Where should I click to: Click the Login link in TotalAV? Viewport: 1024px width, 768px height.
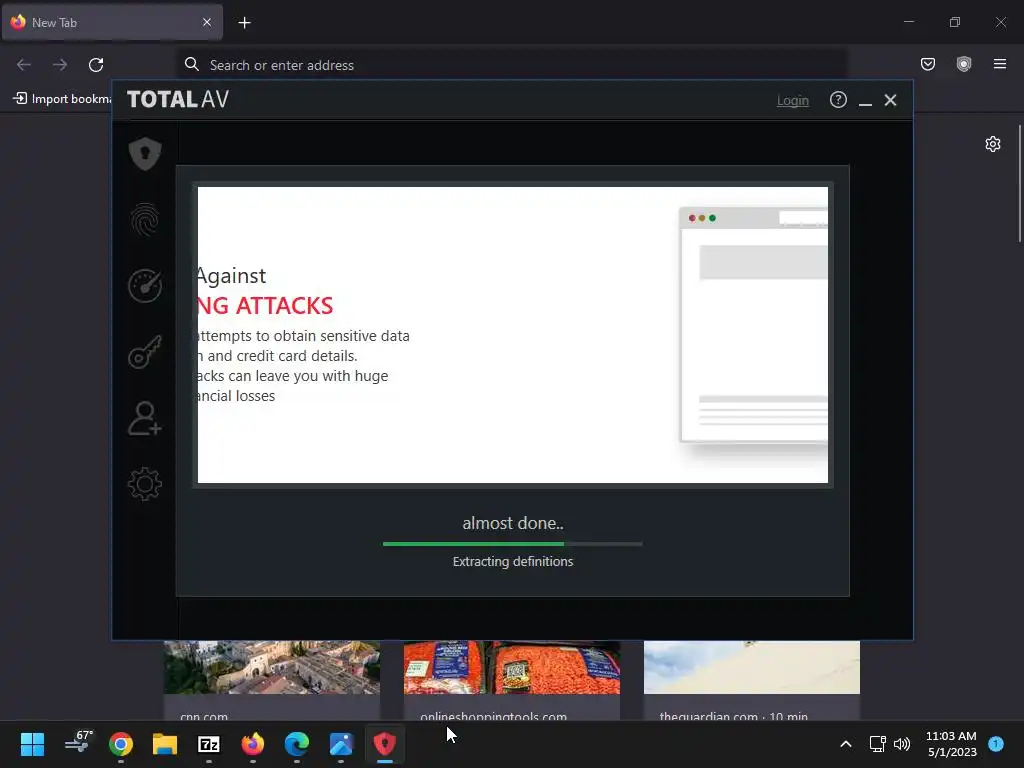pos(792,101)
